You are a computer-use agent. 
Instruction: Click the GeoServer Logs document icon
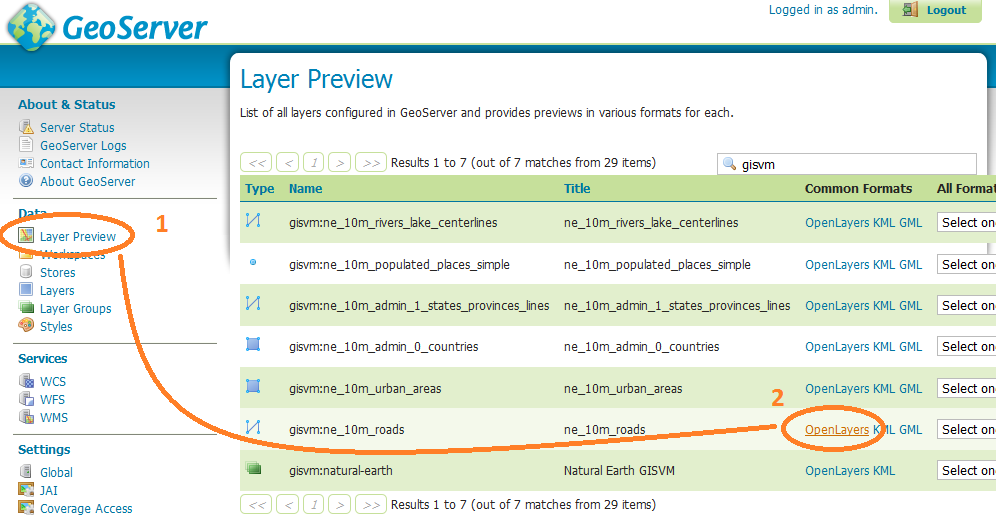[26, 145]
